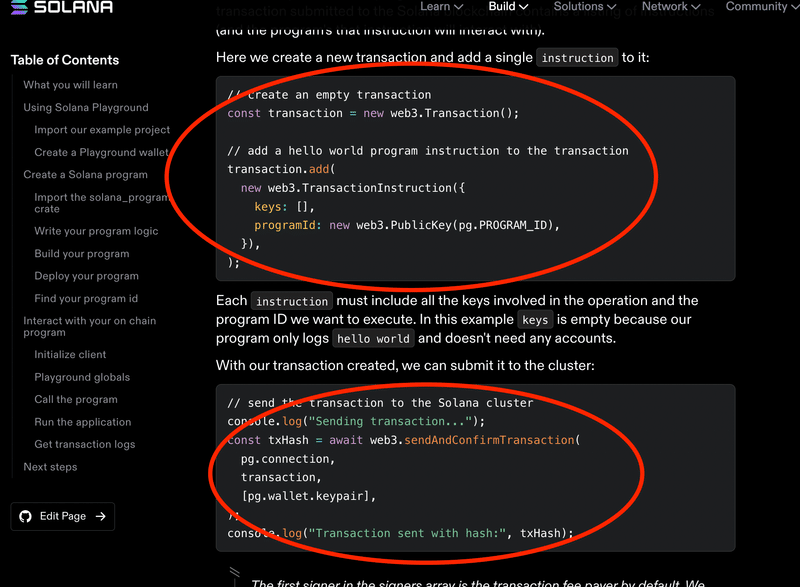Expand the Build dropdown chevron
Screen dimensions: 800x587
coord(523,7)
